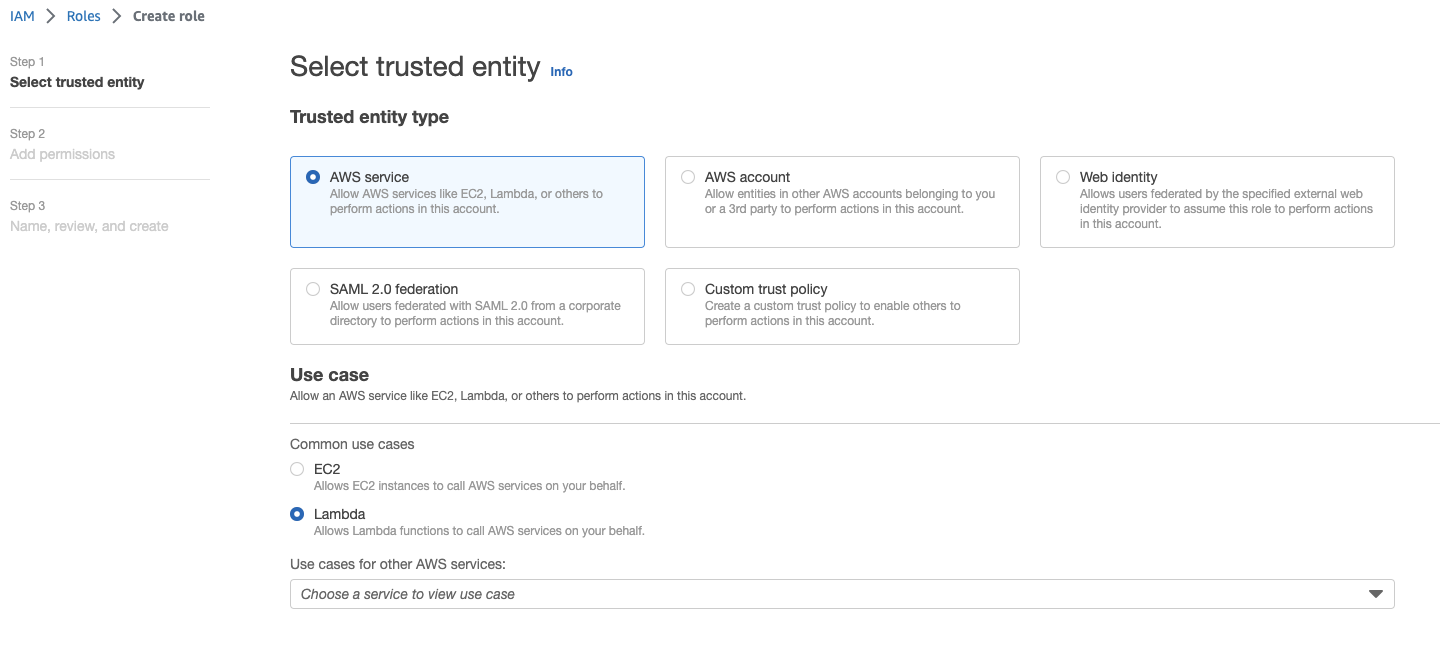Click the chevron between IAM and Roles
The image size is (1440, 658).
pos(51,16)
